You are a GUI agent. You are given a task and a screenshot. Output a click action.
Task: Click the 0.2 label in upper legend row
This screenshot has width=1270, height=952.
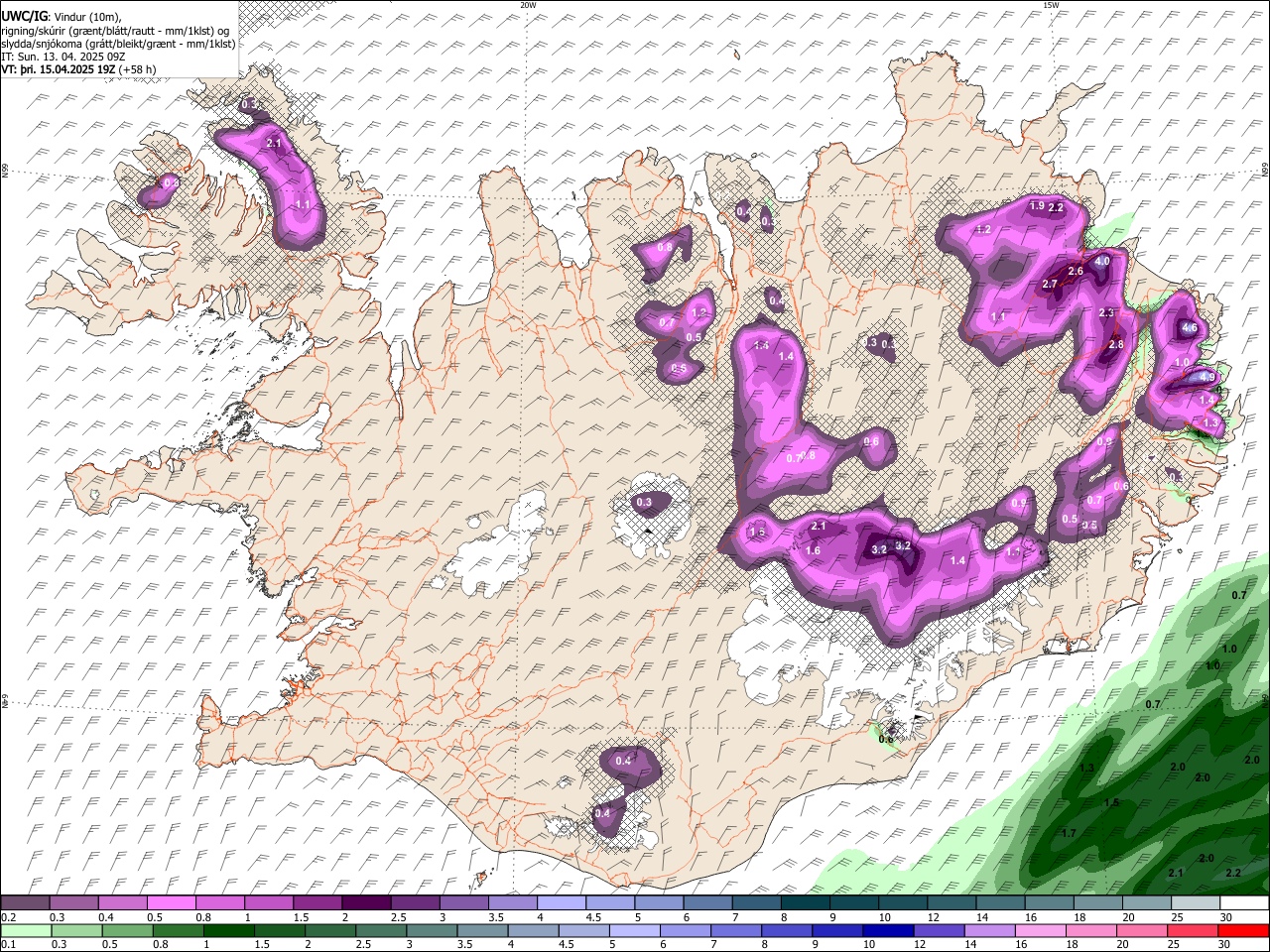9,918
